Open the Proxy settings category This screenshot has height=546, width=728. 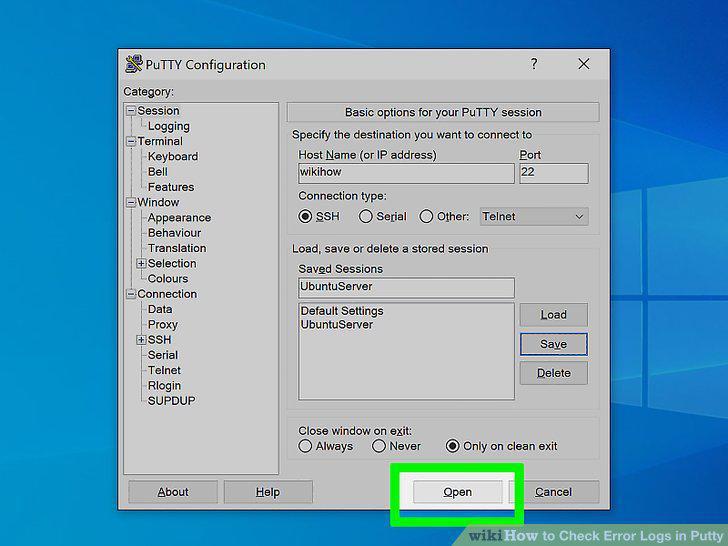click(x=162, y=325)
